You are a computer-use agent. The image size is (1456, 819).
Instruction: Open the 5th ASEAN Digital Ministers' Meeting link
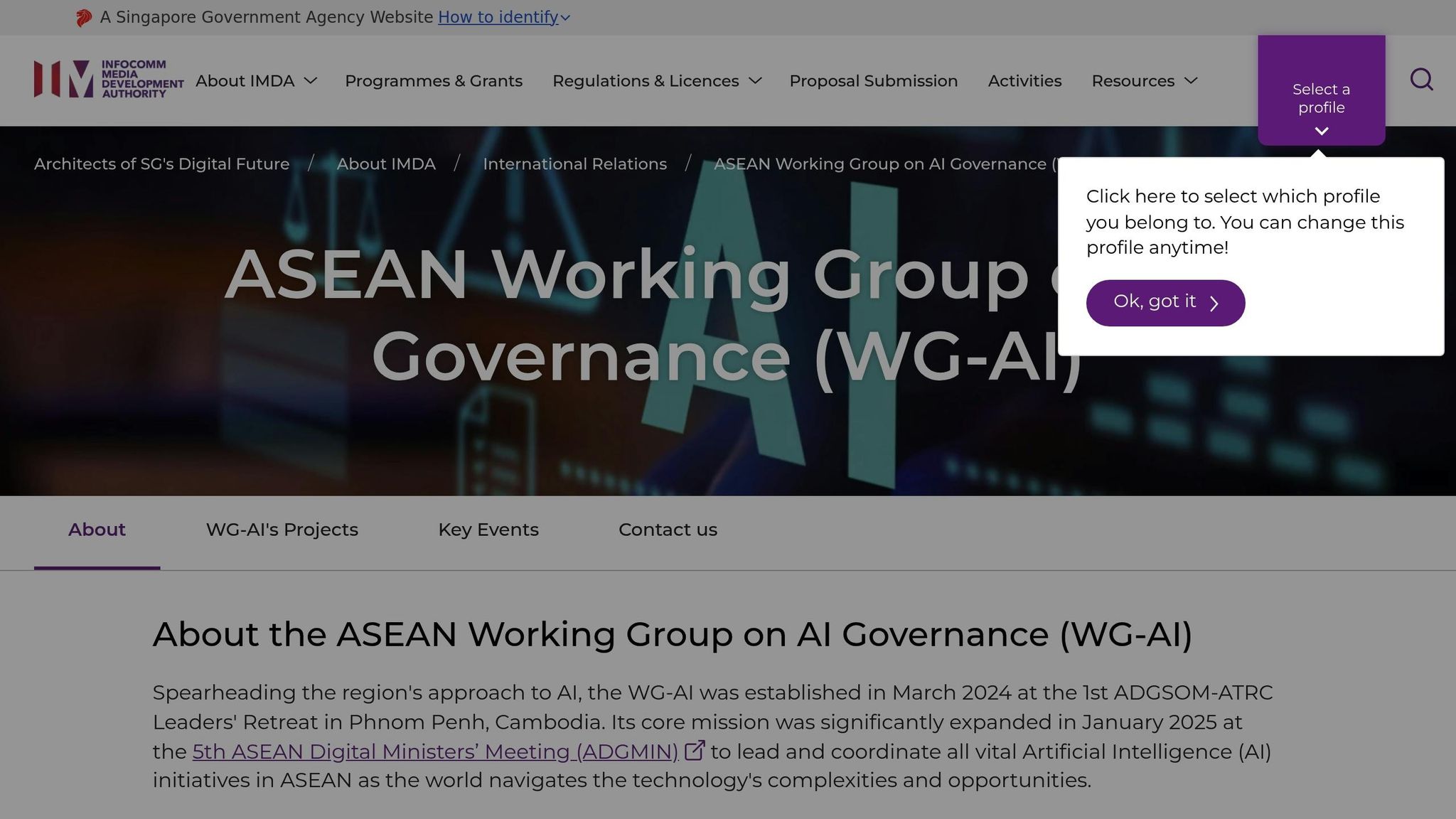click(435, 751)
